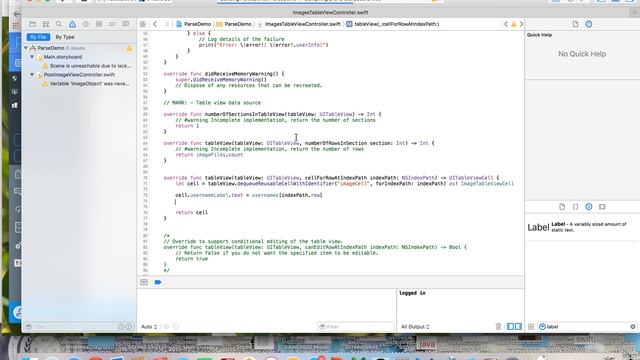The height and width of the screenshot is (360, 640).
Task: Collapse the PostImageViewController.swift group
Action: click(32, 75)
